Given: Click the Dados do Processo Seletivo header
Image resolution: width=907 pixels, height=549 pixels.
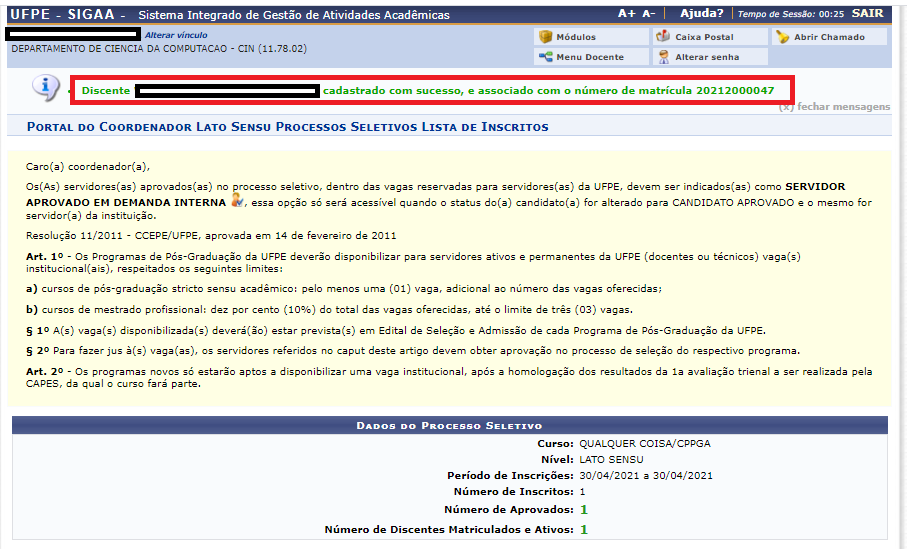Looking at the screenshot, I should point(449,426).
